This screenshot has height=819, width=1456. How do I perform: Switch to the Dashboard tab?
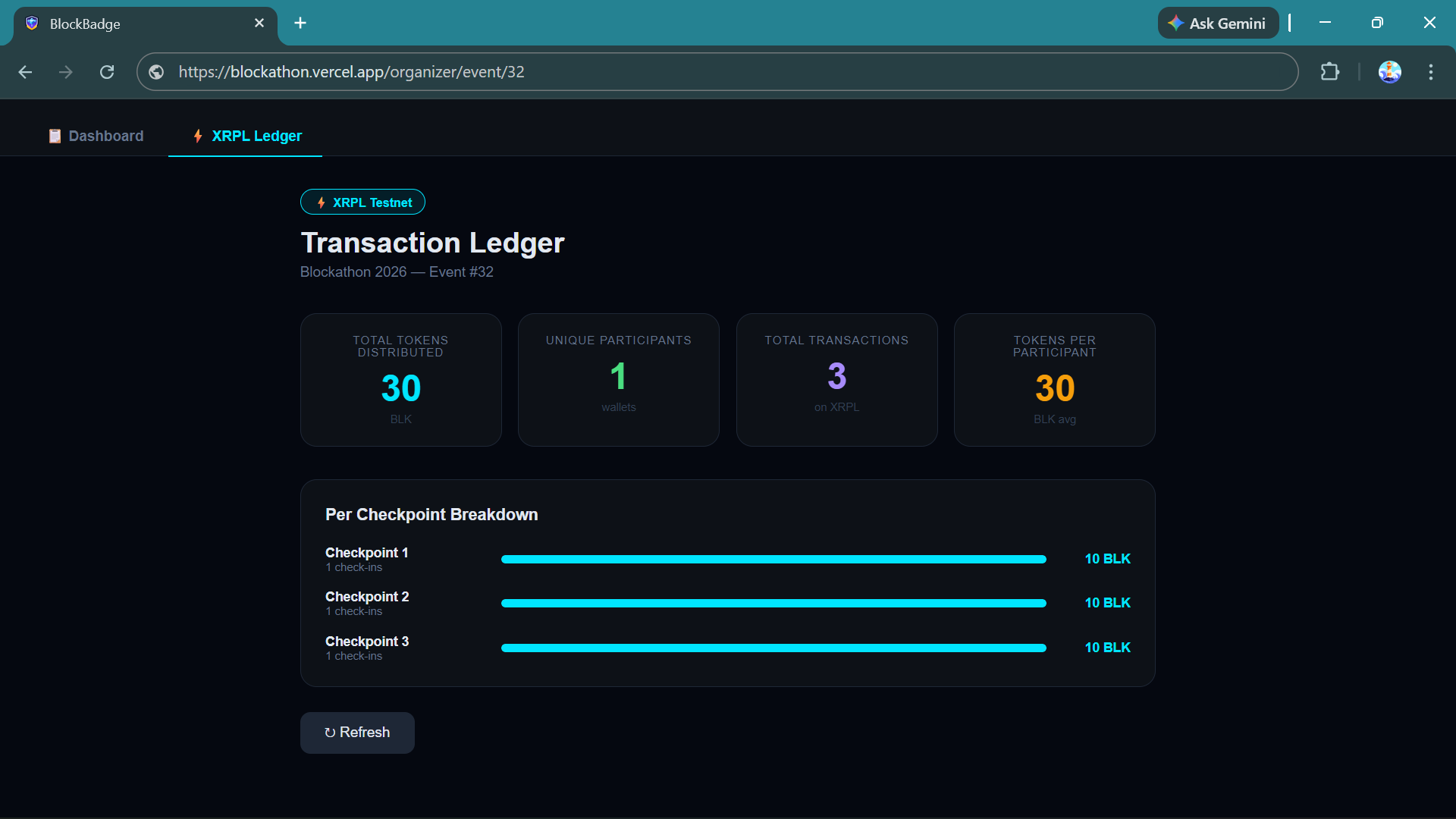(x=96, y=136)
